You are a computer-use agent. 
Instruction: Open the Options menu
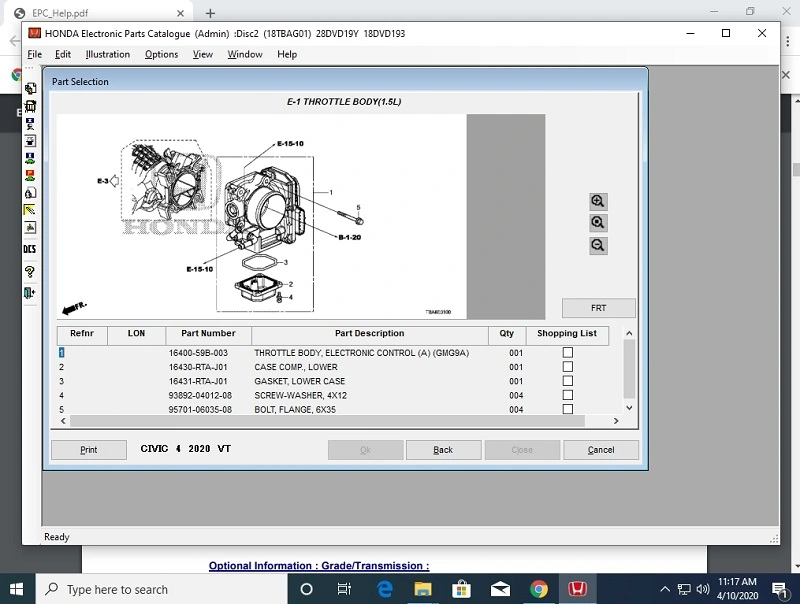[x=161, y=54]
